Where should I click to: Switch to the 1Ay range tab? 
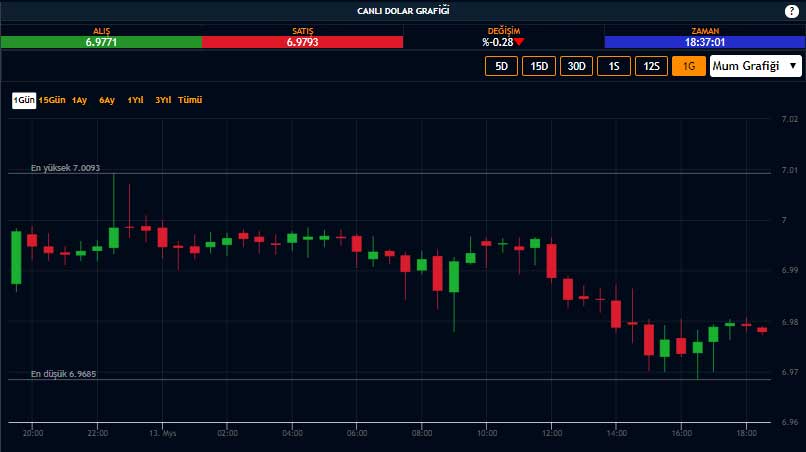pos(79,100)
